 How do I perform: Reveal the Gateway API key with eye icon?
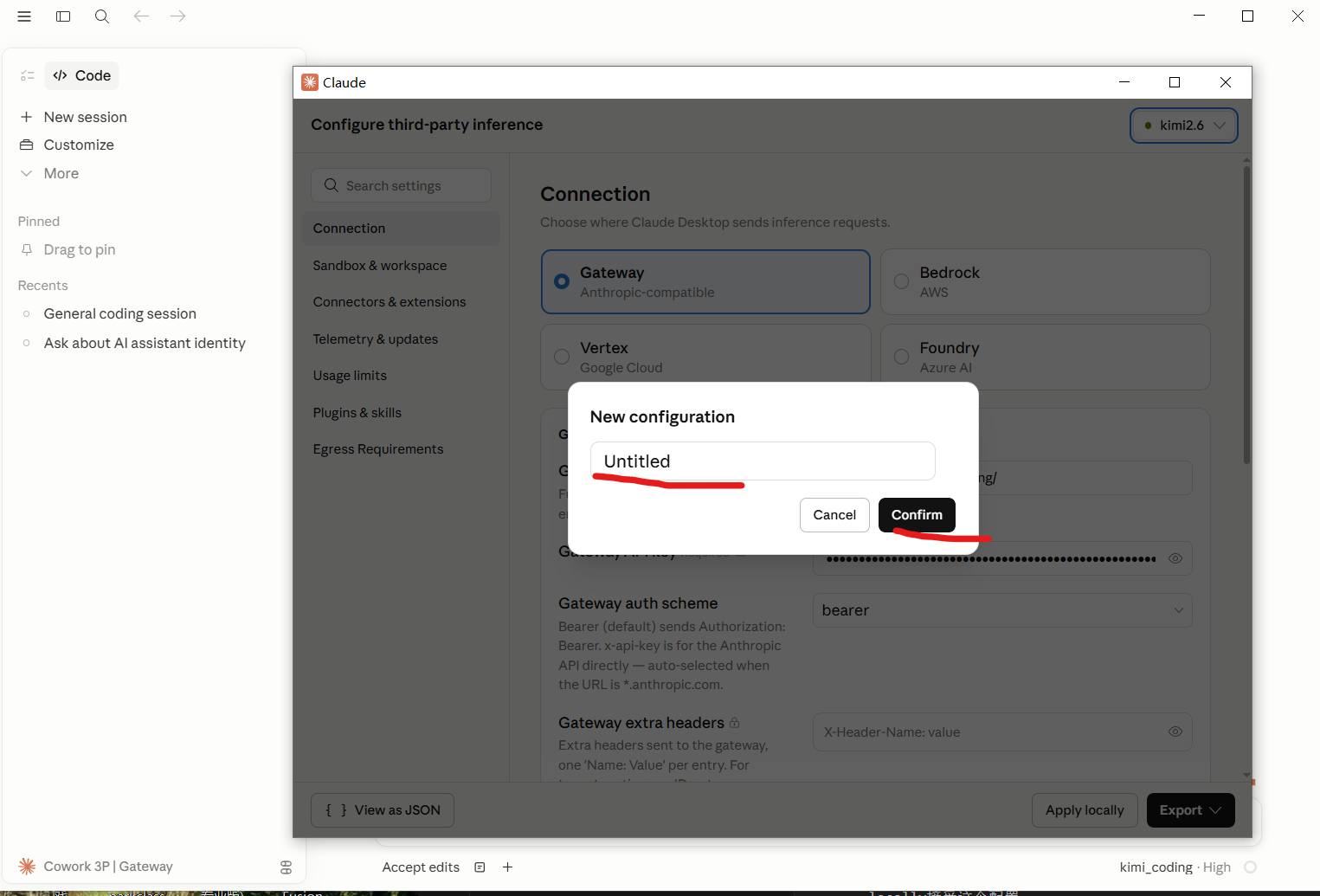1175,558
